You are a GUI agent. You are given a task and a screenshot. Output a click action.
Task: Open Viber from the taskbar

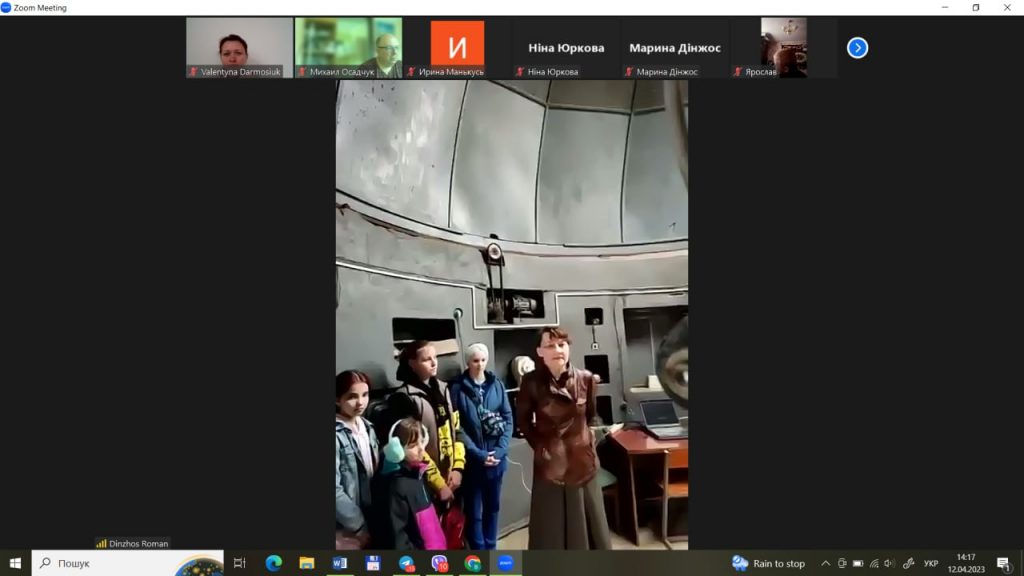(439, 563)
